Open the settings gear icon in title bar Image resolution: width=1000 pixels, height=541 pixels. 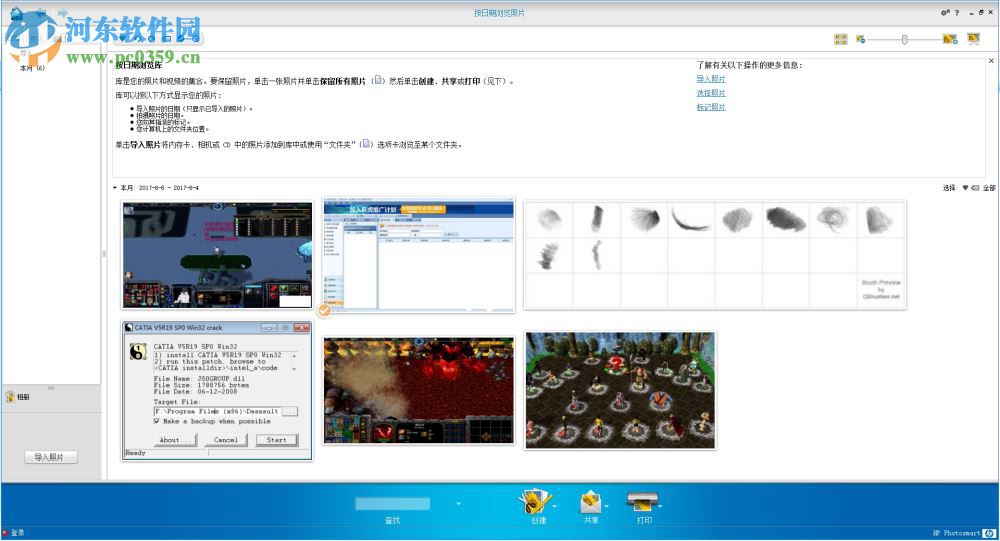click(x=945, y=13)
